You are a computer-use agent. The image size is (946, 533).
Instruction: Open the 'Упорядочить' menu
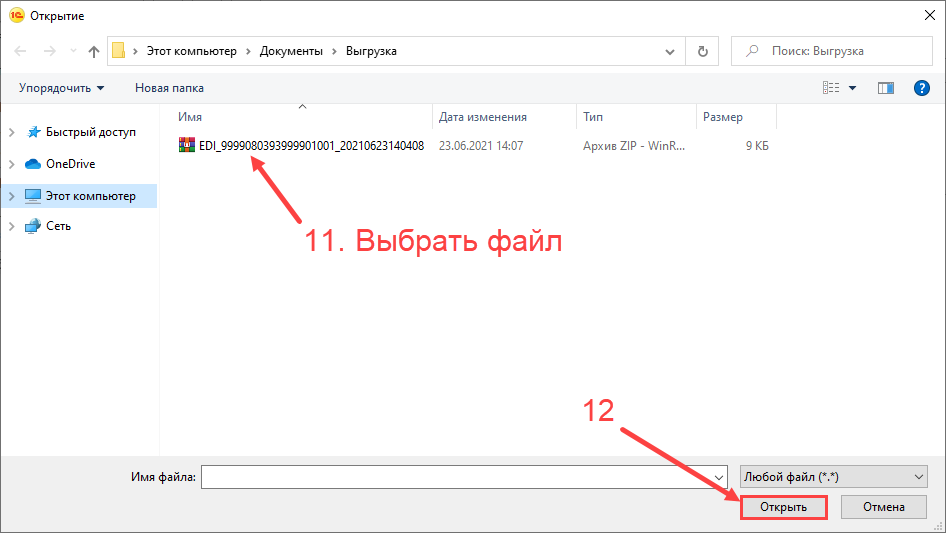(x=62, y=88)
